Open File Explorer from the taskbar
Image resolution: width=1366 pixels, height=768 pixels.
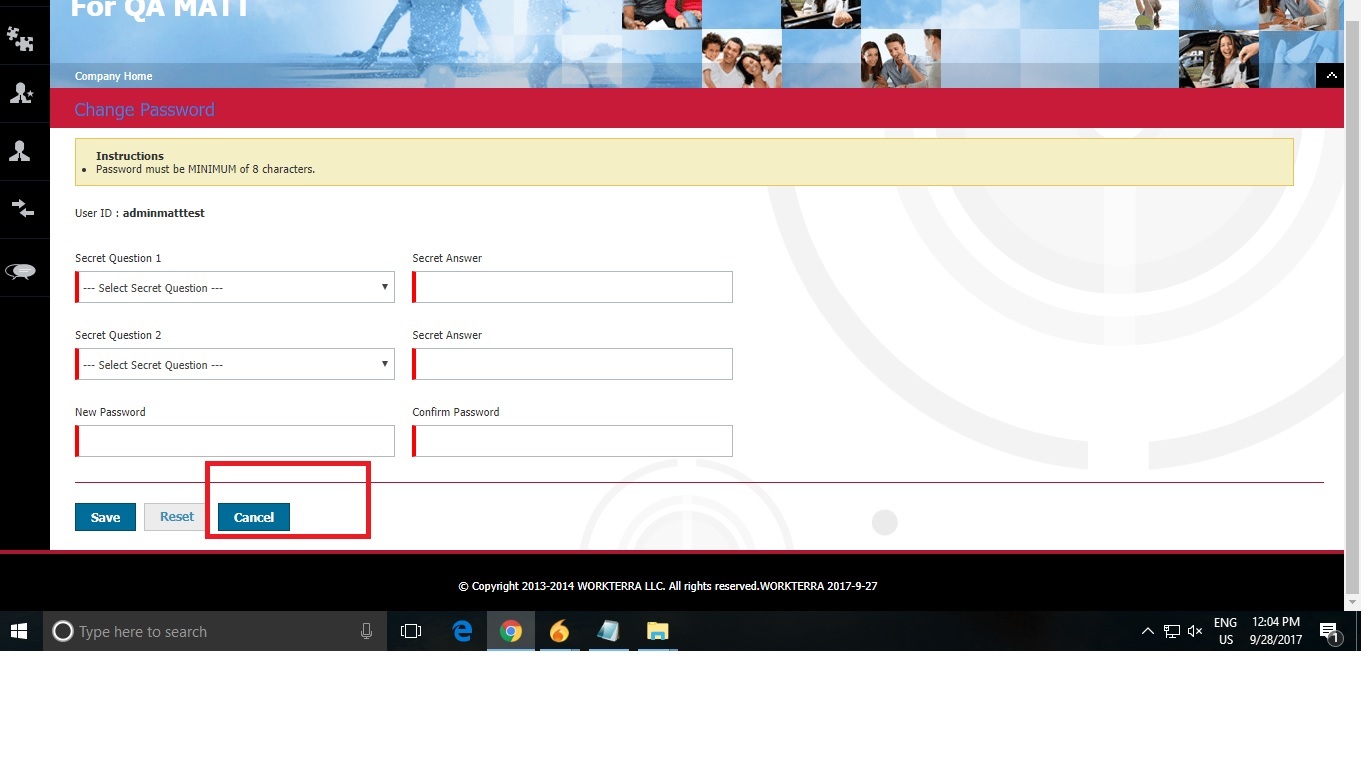coord(657,631)
